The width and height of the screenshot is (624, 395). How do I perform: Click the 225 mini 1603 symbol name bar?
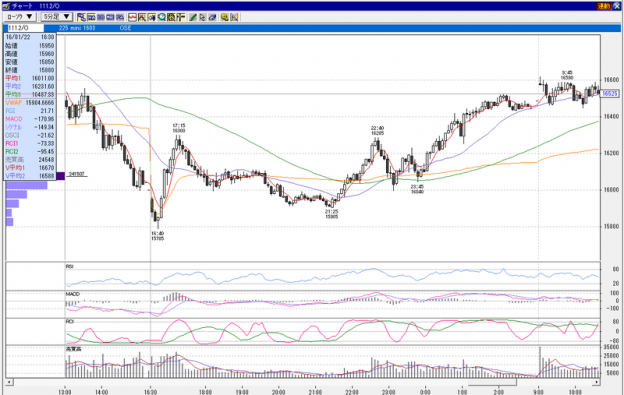[x=77, y=28]
